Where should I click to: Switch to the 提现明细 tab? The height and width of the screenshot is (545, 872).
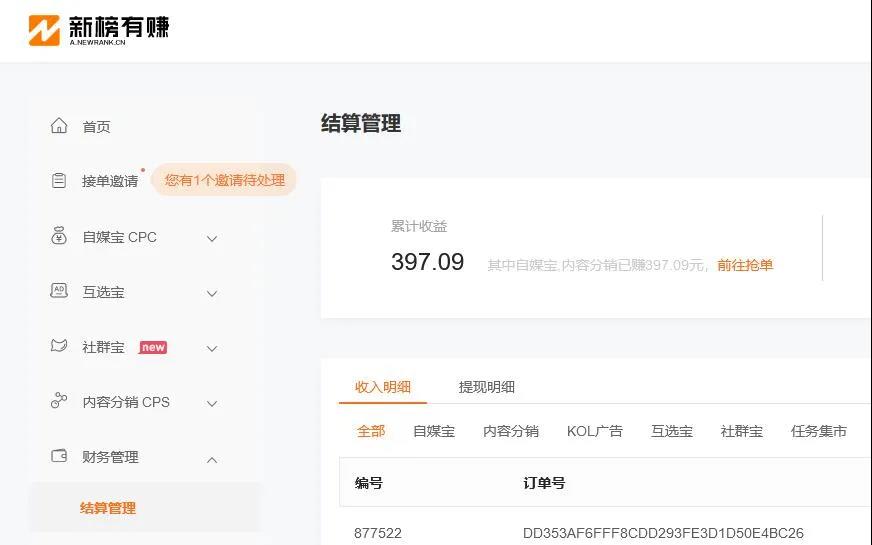click(486, 387)
